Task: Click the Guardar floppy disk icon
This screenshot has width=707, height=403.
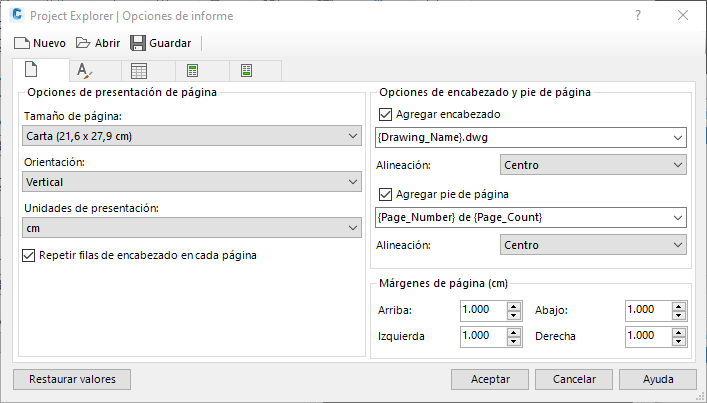Action: click(138, 43)
